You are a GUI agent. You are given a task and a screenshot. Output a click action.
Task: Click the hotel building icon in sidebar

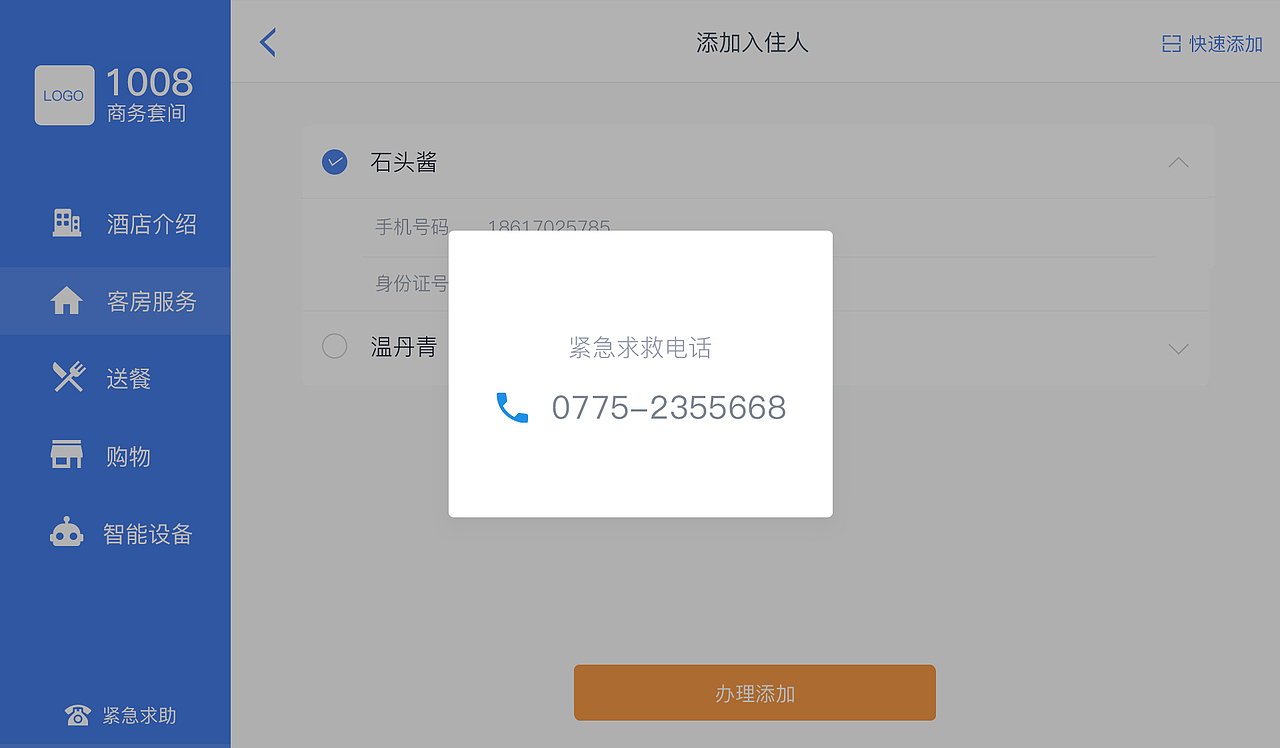pos(66,223)
